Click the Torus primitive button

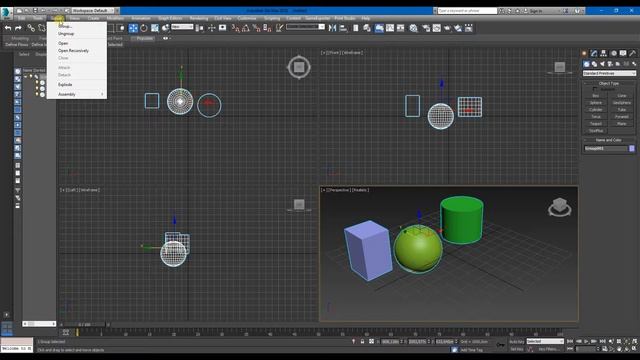(x=596, y=117)
